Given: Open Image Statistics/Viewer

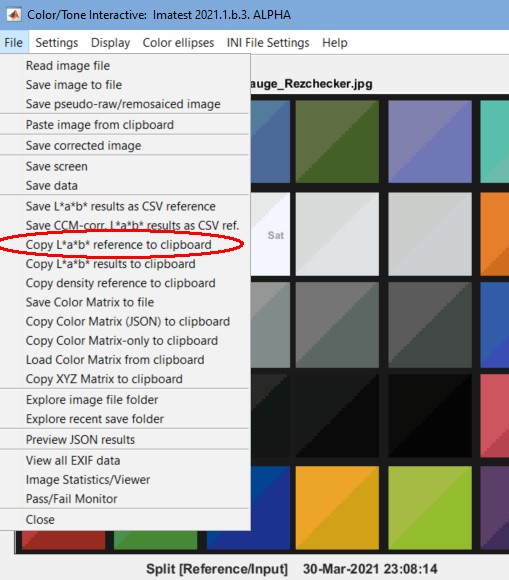Looking at the screenshot, I should point(125,480).
